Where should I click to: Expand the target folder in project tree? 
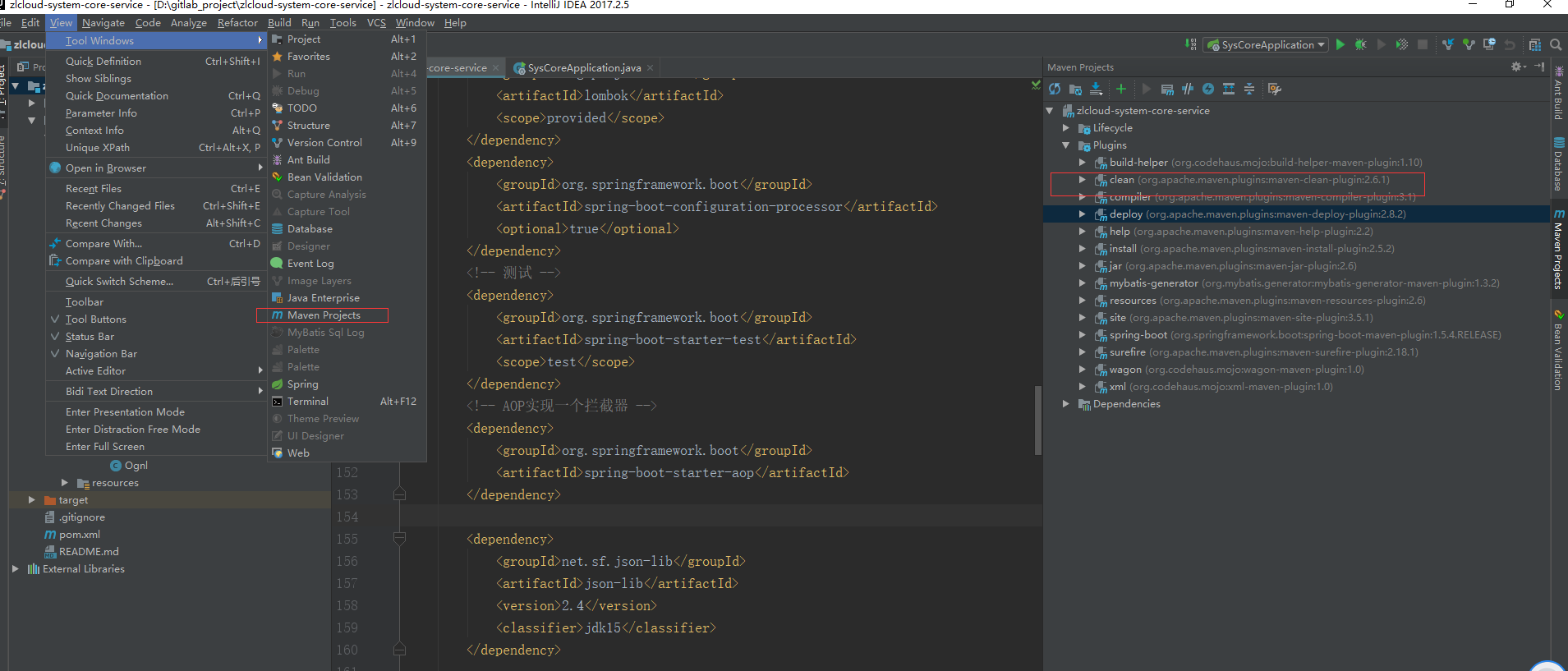(x=31, y=500)
